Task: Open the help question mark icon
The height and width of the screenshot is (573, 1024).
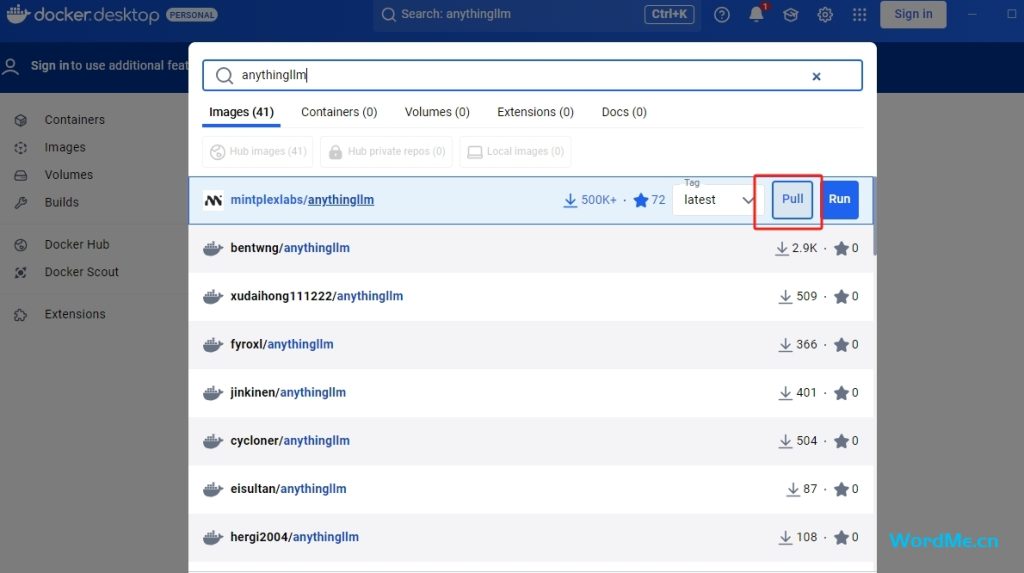Action: pos(722,14)
